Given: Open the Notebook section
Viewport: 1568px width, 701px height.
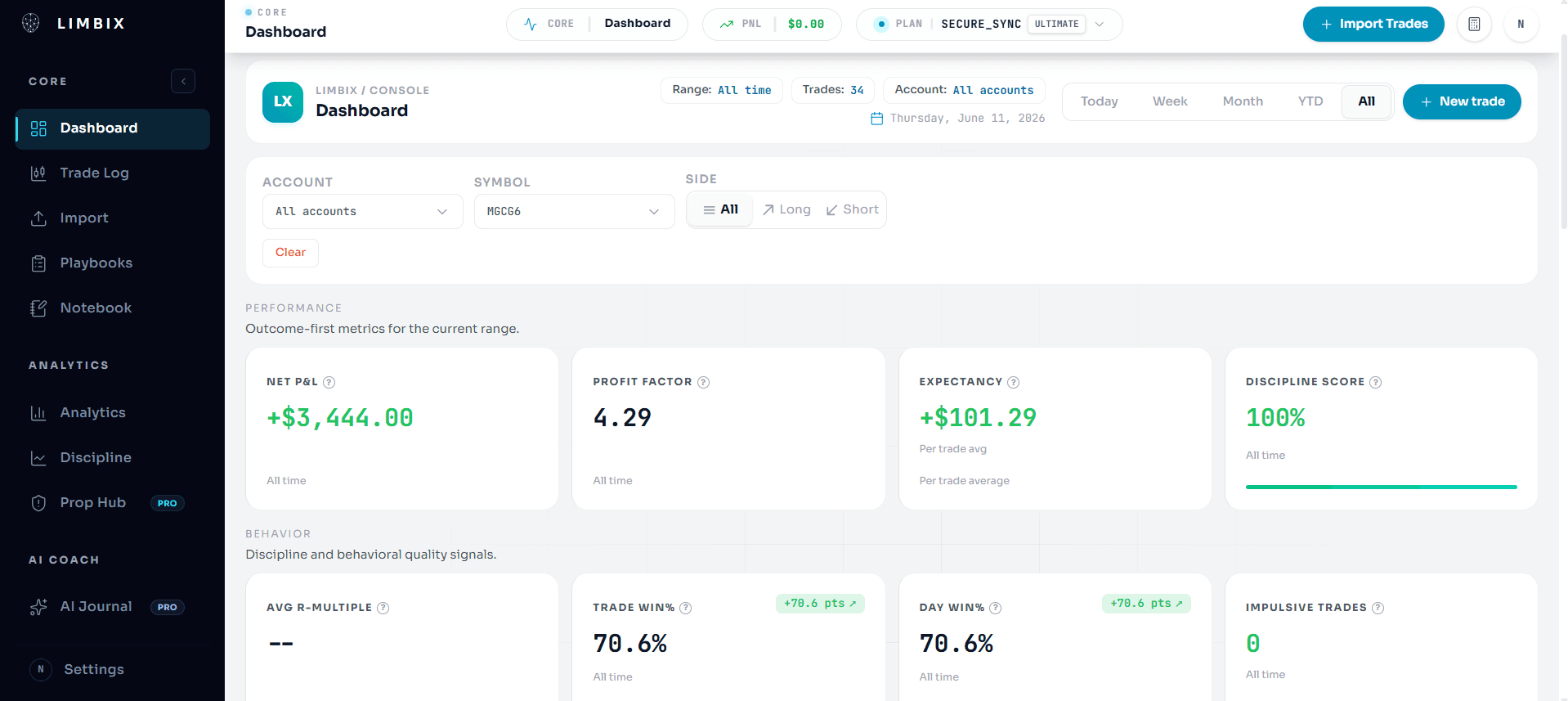Looking at the screenshot, I should [113, 308].
